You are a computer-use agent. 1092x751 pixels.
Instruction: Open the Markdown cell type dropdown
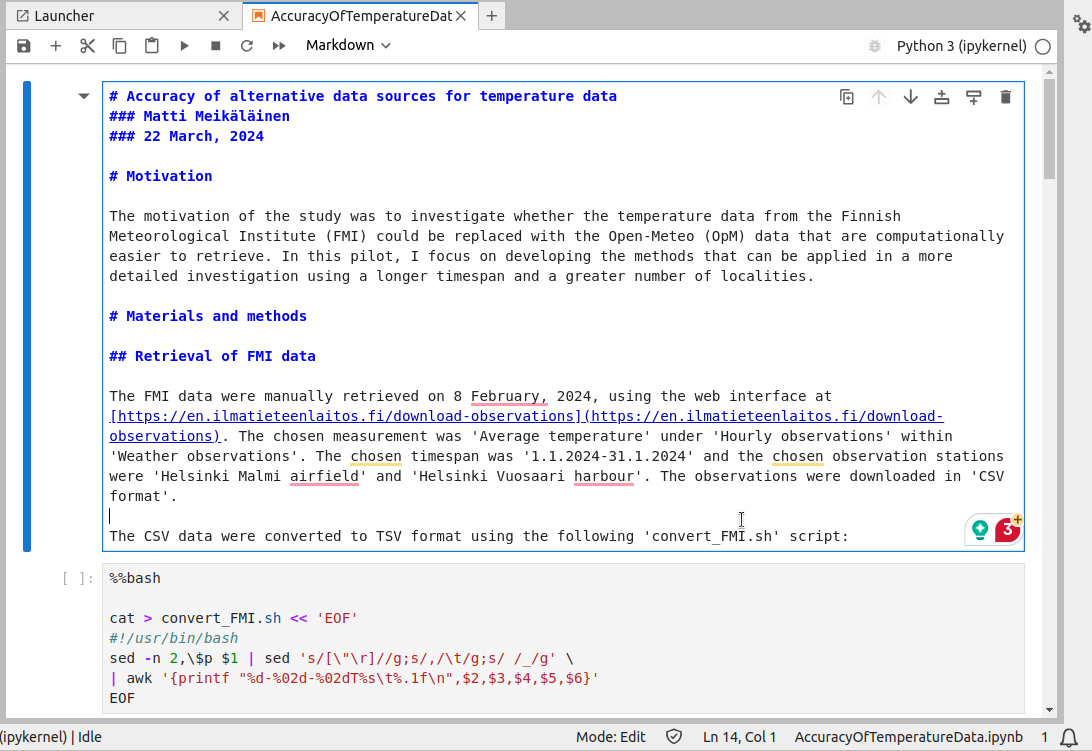(348, 45)
